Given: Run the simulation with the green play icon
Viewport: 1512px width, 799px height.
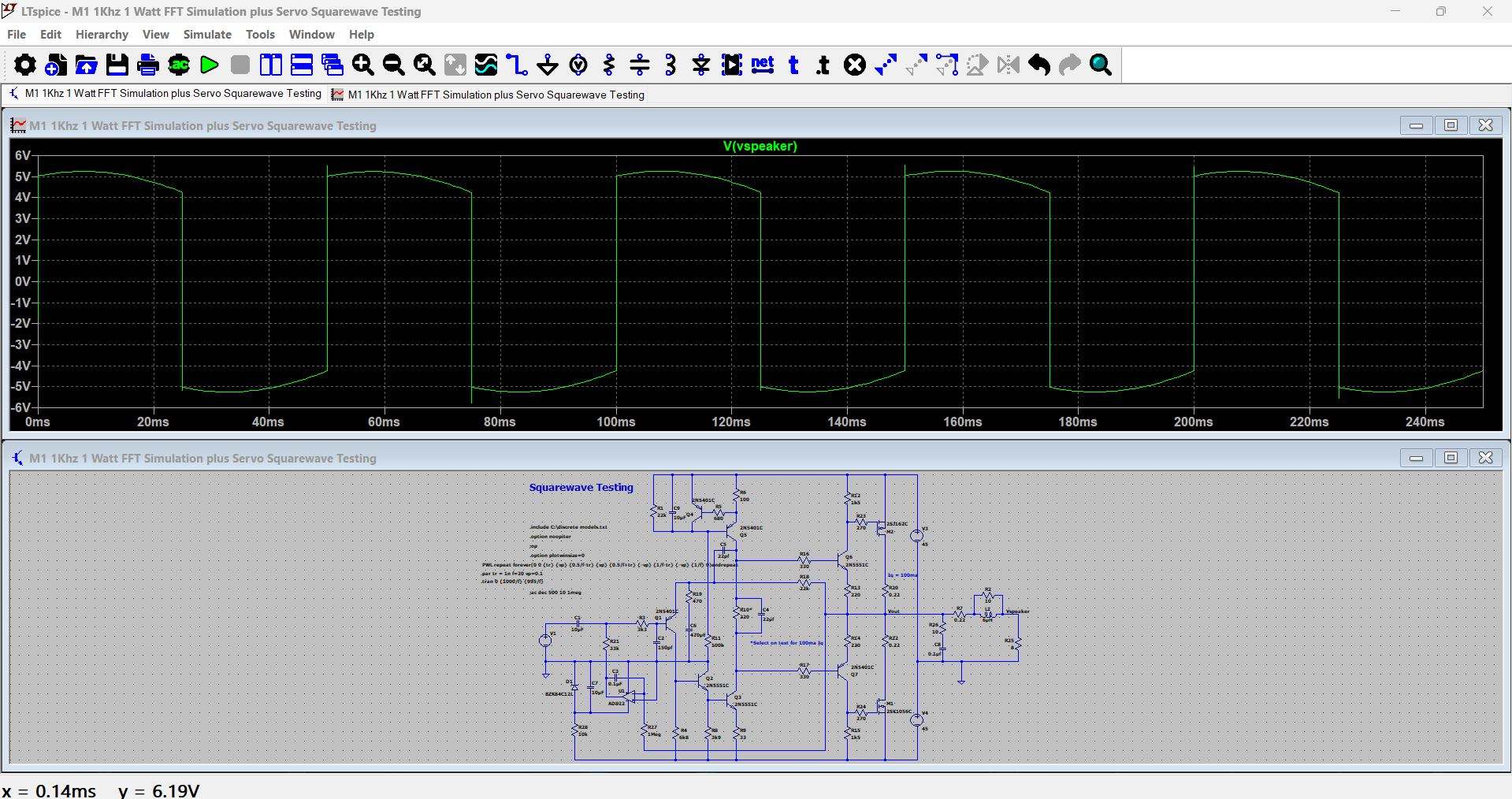Looking at the screenshot, I should pos(210,65).
